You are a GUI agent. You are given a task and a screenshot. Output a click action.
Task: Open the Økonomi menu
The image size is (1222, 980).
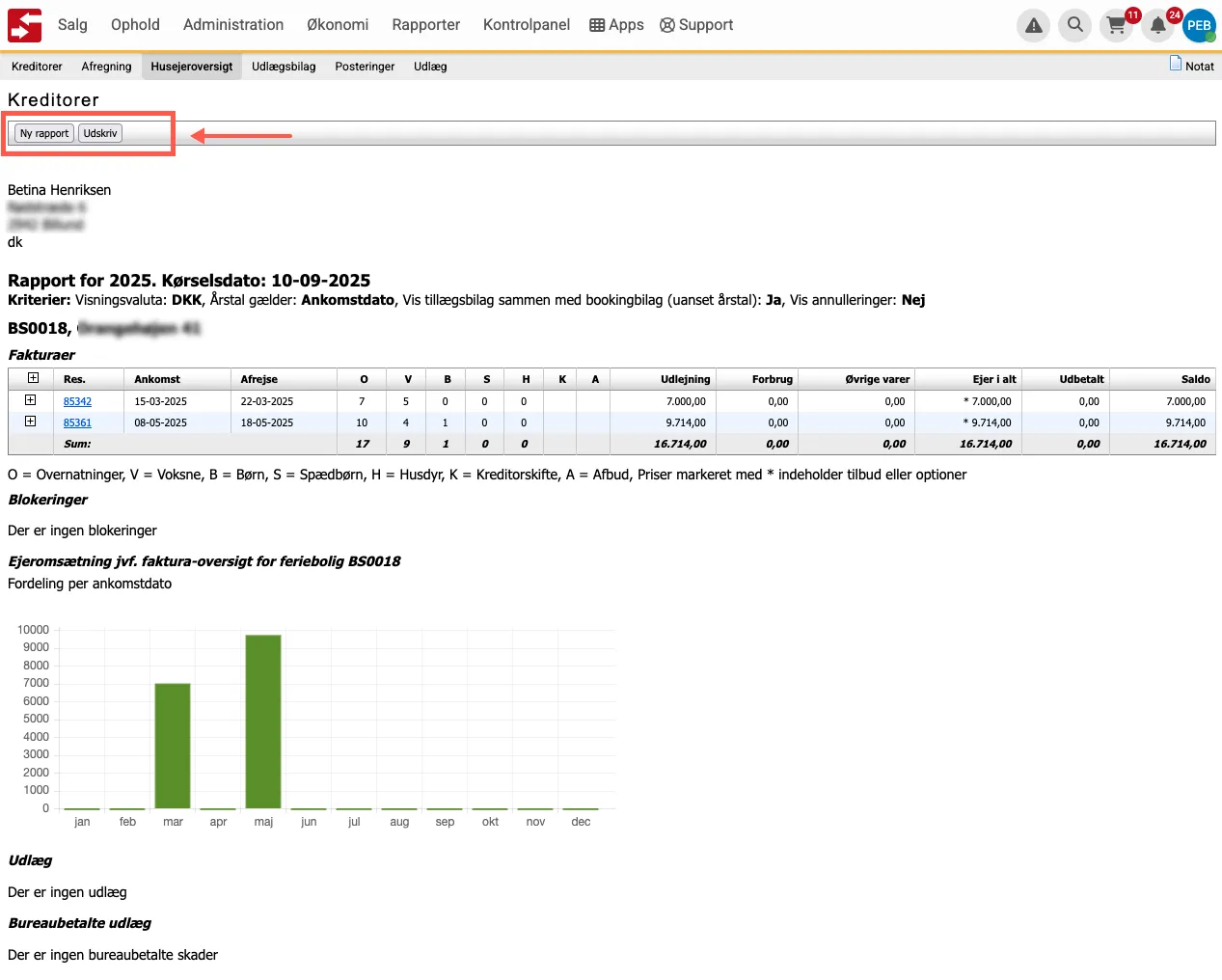338,25
